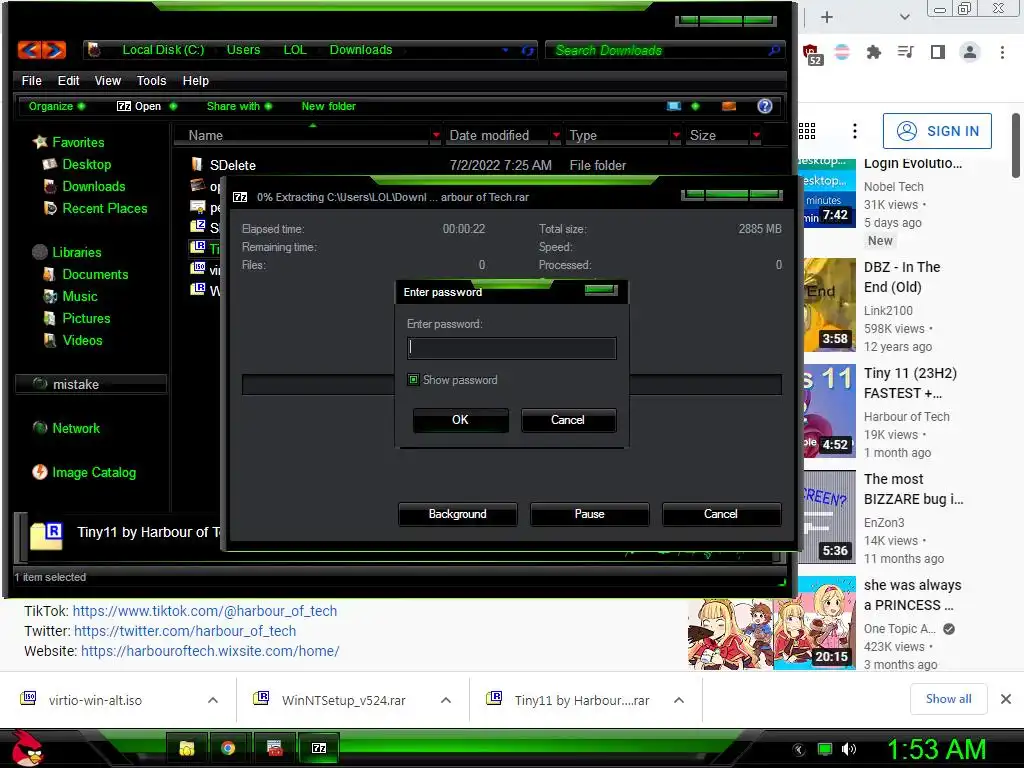The height and width of the screenshot is (768, 1024).
Task: Open the YouTube apps grid icon
Action: [807, 131]
